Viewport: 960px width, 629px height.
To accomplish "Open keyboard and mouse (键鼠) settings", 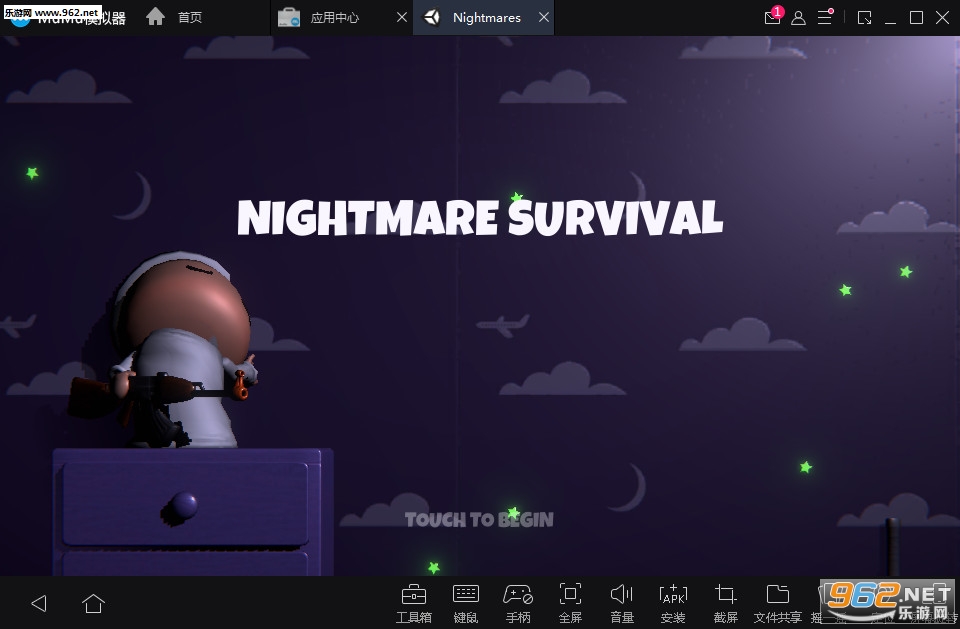I will 466,602.
